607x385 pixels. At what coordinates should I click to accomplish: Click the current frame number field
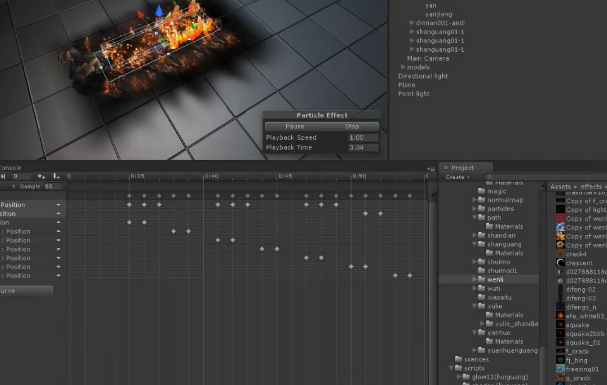coord(22,176)
